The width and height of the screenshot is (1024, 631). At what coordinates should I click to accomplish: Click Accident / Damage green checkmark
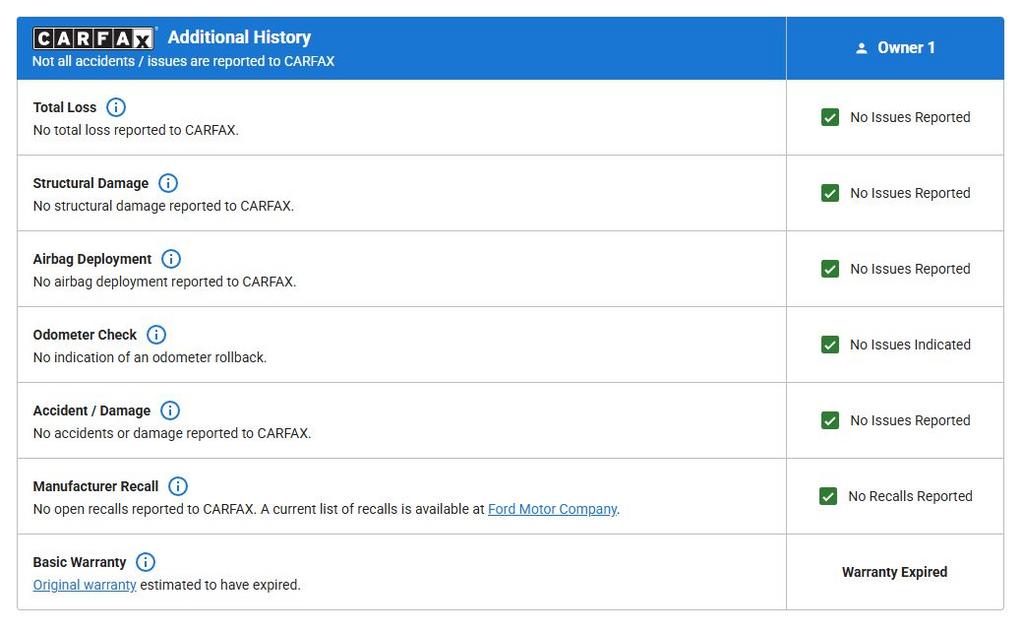830,421
